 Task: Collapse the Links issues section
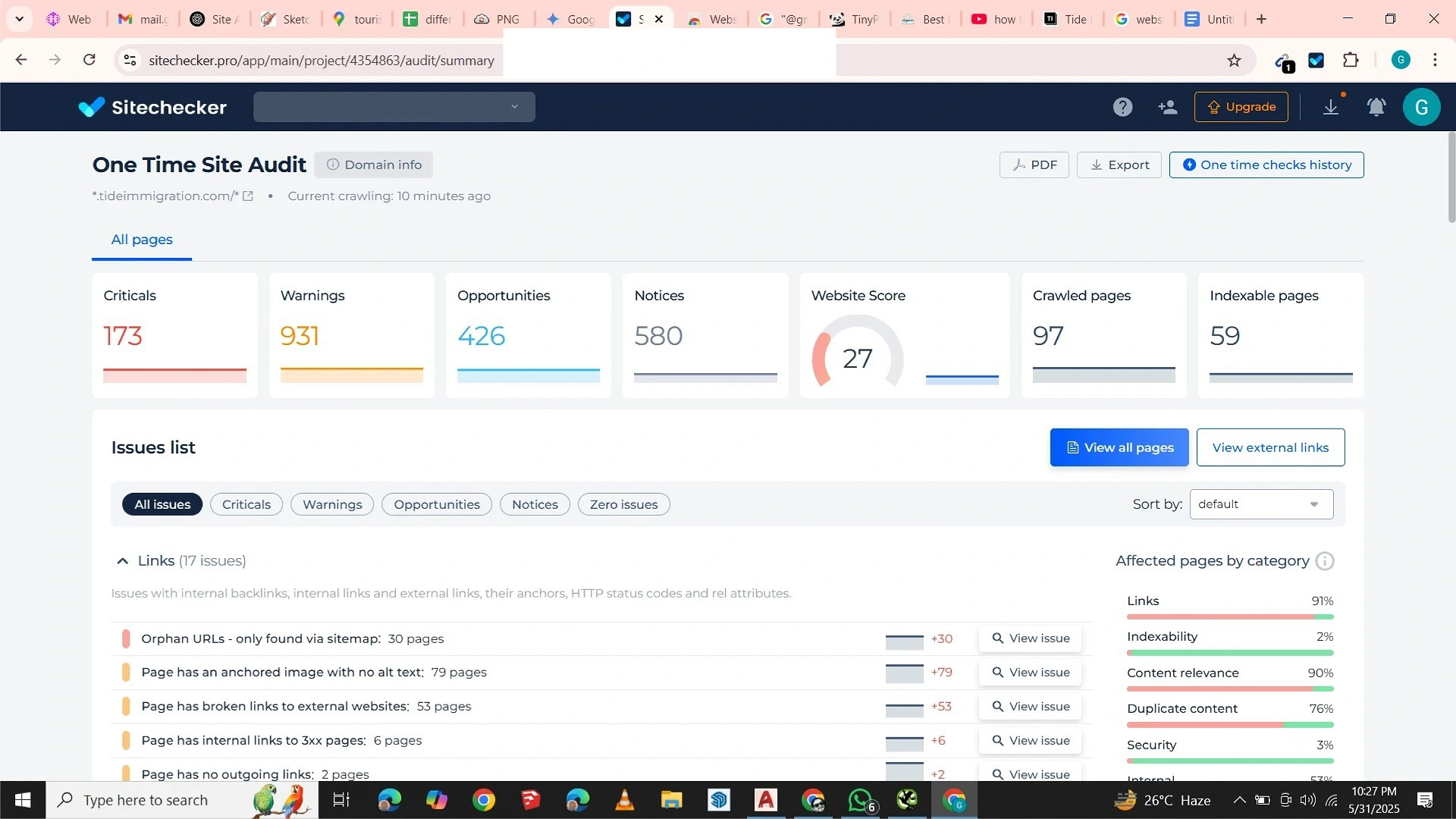point(122,561)
